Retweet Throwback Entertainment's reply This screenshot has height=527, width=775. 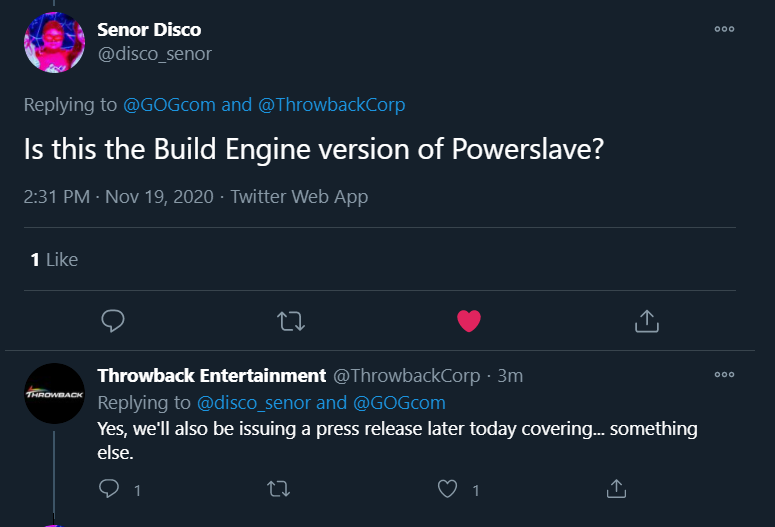[278, 489]
